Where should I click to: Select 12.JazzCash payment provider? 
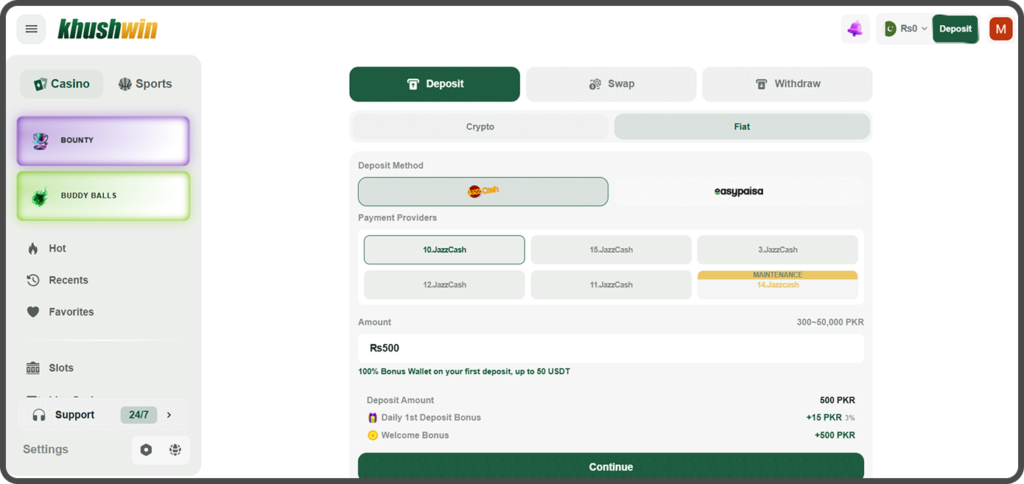pyautogui.click(x=444, y=285)
